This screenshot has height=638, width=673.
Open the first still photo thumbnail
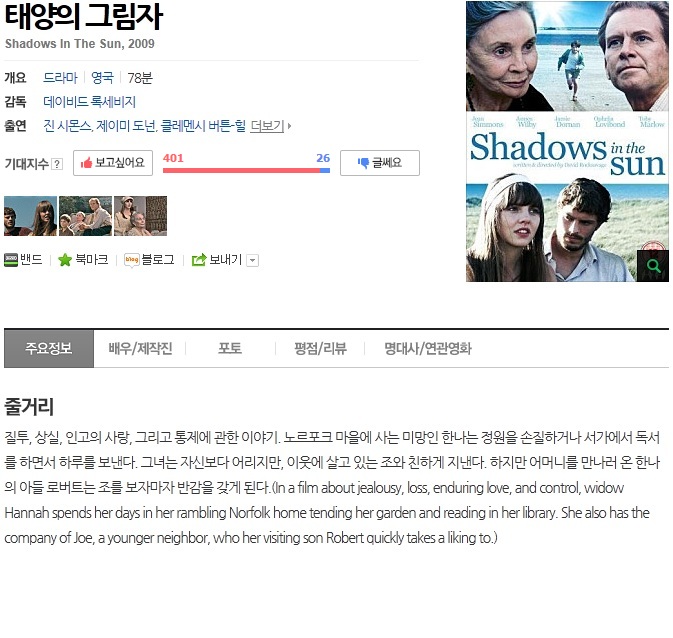(30, 216)
